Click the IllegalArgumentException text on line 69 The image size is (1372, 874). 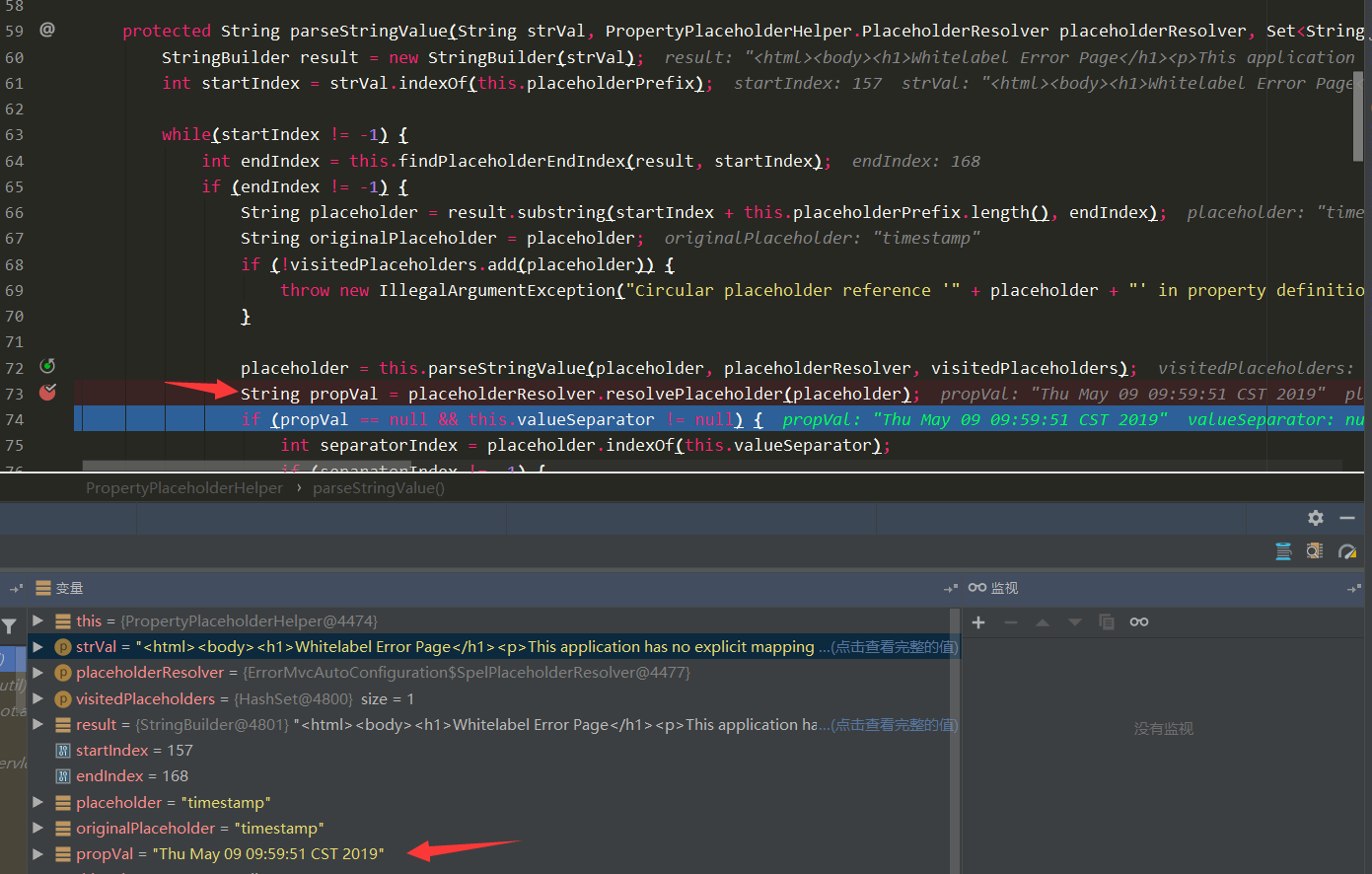(x=497, y=290)
